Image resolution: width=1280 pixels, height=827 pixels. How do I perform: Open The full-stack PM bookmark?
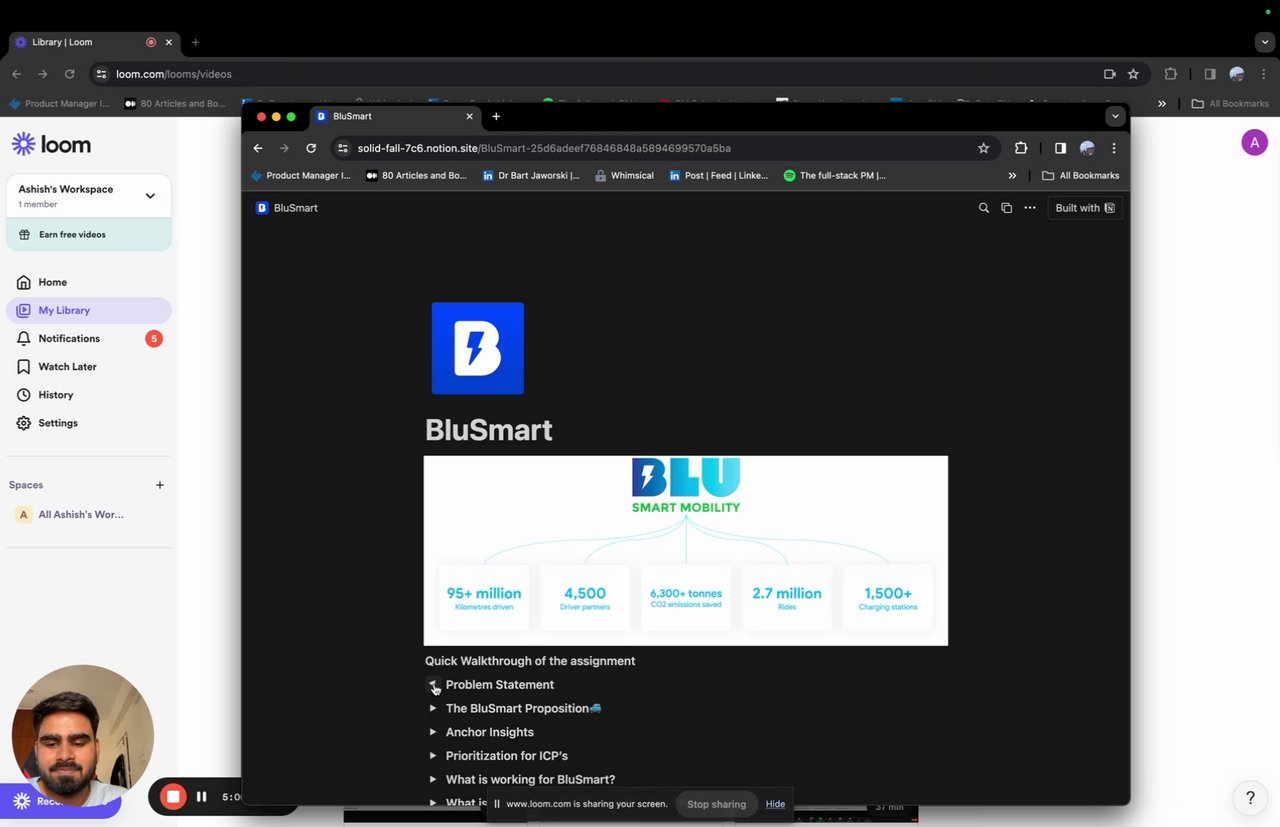coord(835,175)
